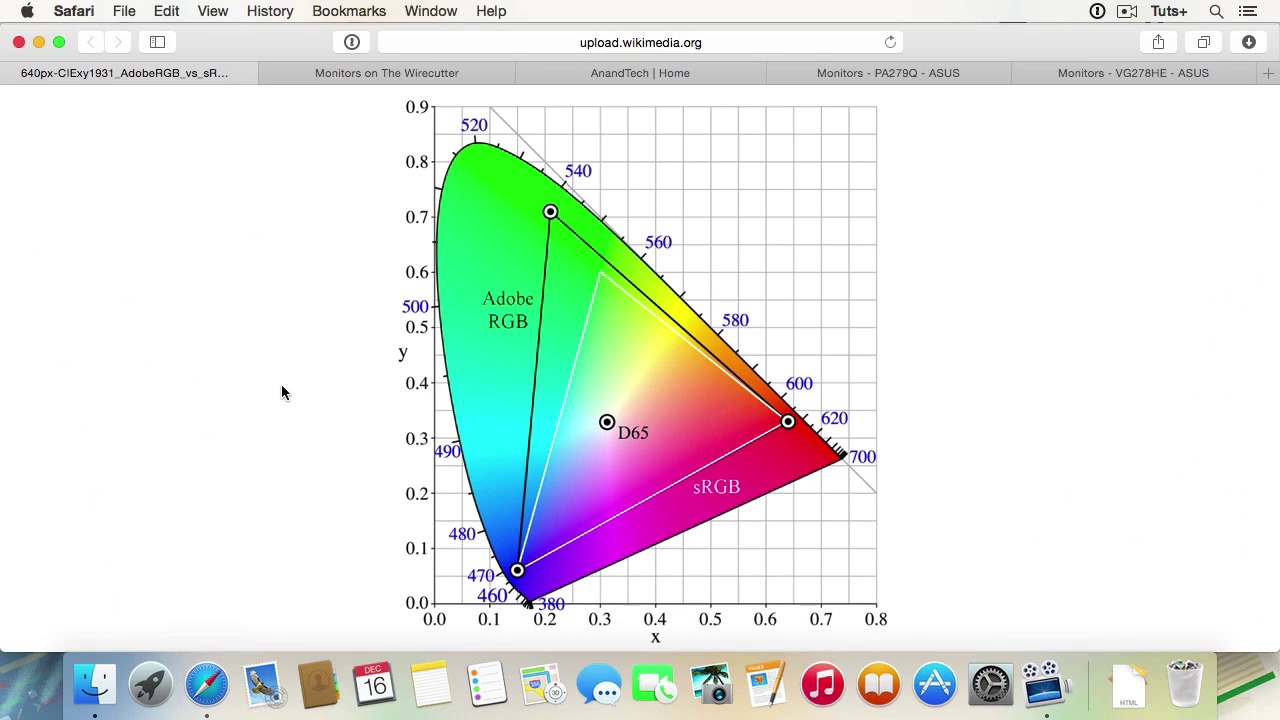Screen dimensions: 1280x720
Task: Open Finder from the Dock
Action: 95,685
